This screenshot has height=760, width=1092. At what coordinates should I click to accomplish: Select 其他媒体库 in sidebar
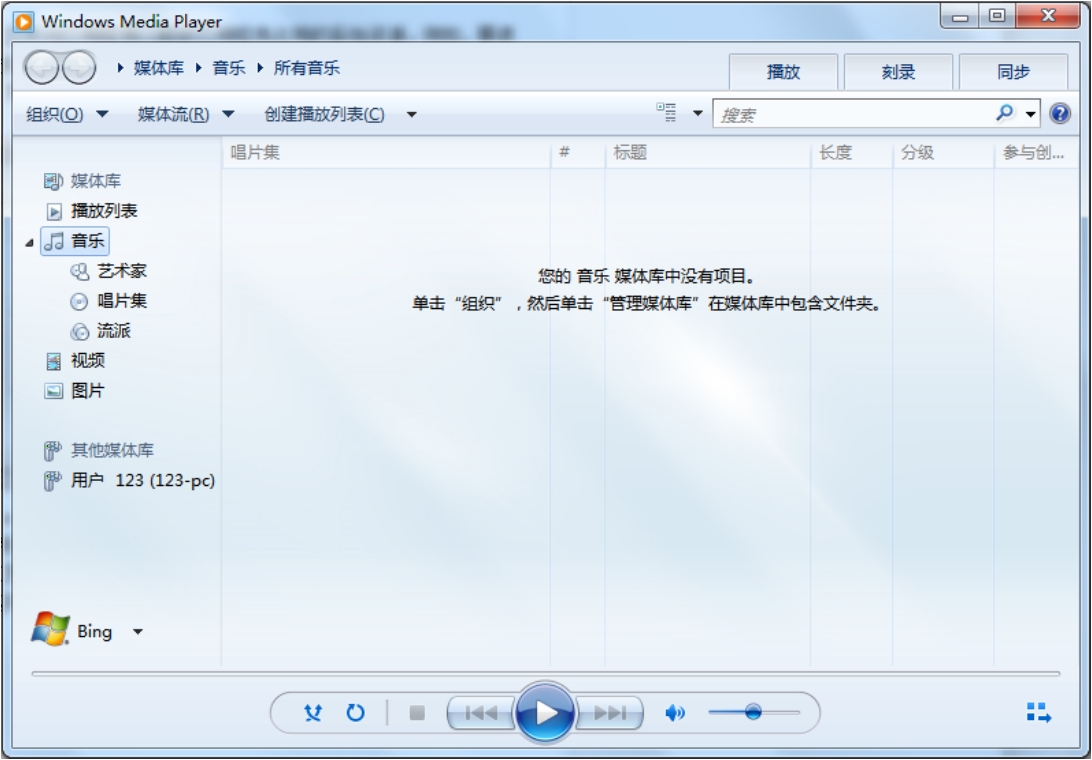98,451
